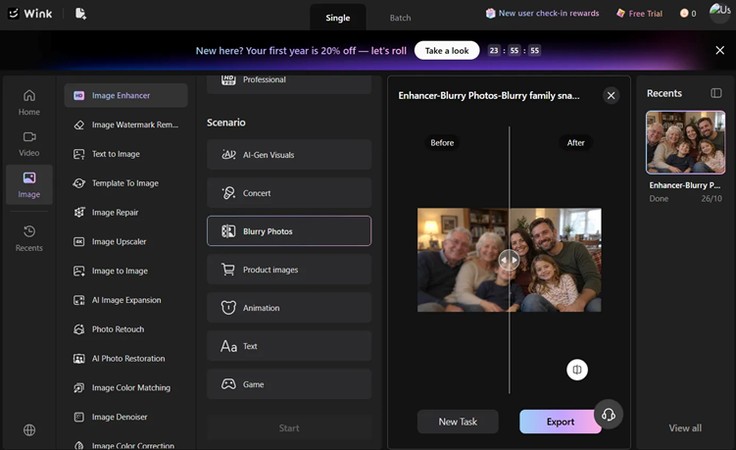Click View all in Recents
The width and height of the screenshot is (736, 450).
point(685,428)
